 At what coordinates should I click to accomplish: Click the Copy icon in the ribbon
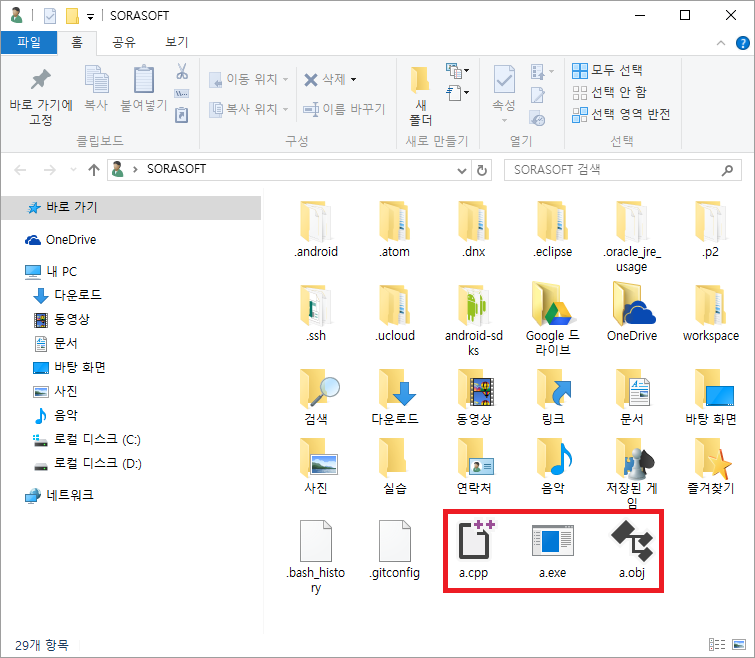96,79
